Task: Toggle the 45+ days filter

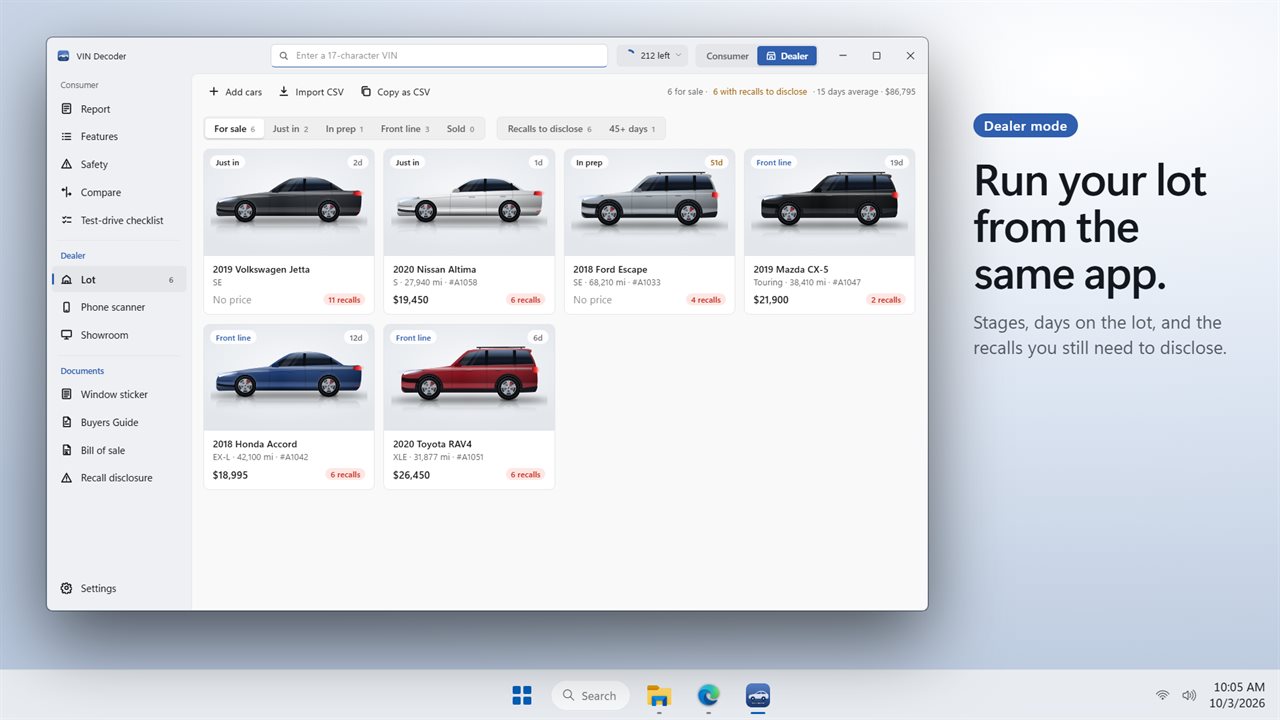Action: click(x=632, y=129)
